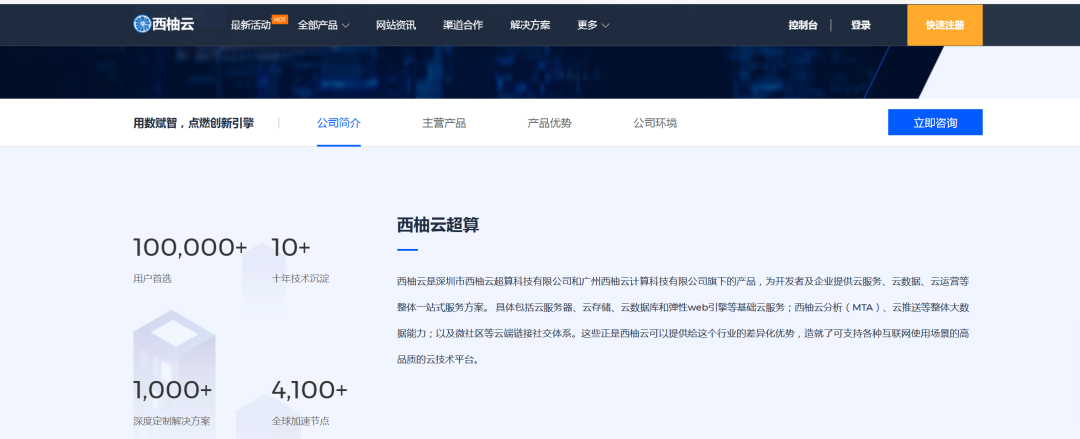Viewport: 1080px width, 439px height.
Task: Click the 十年技术沉淀 label
Action: (301, 279)
